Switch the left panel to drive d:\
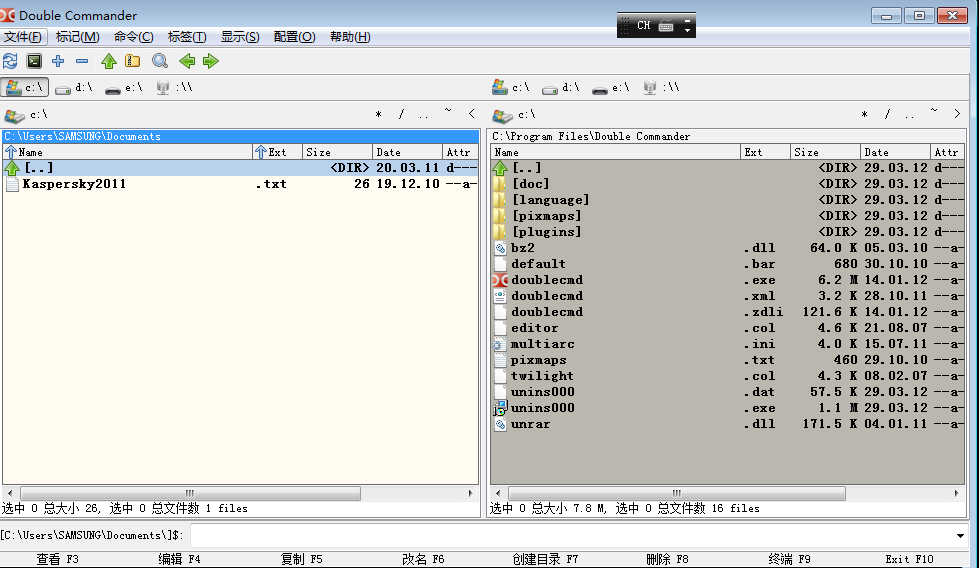This screenshot has height=568, width=979. [74, 87]
